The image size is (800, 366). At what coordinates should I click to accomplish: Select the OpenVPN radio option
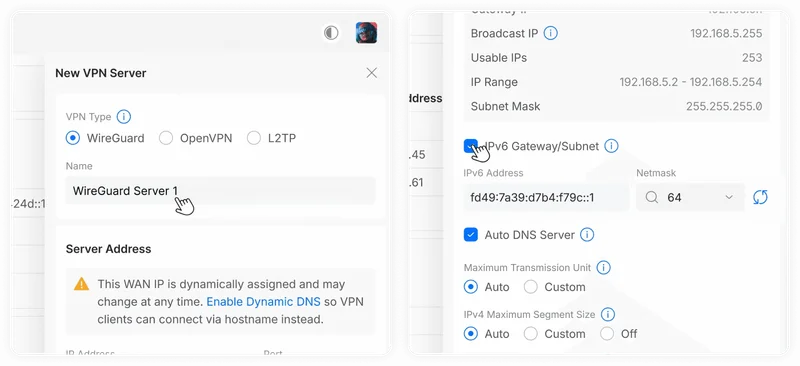coord(166,138)
